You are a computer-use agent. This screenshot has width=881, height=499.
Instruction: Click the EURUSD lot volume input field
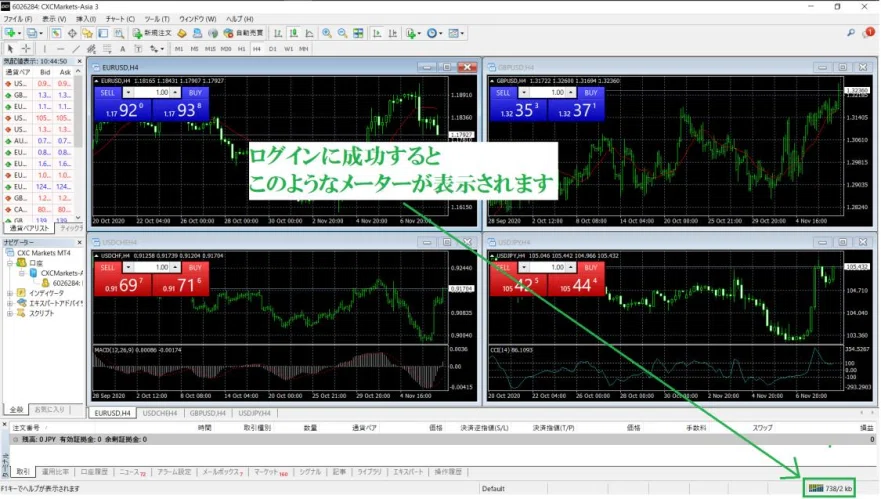pyautogui.click(x=152, y=93)
